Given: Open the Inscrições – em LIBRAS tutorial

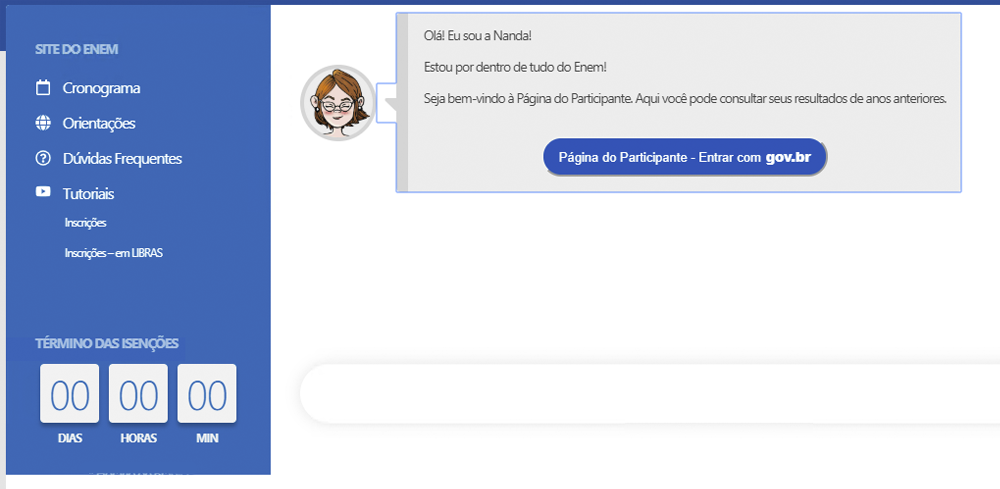Looking at the screenshot, I should coord(113,253).
